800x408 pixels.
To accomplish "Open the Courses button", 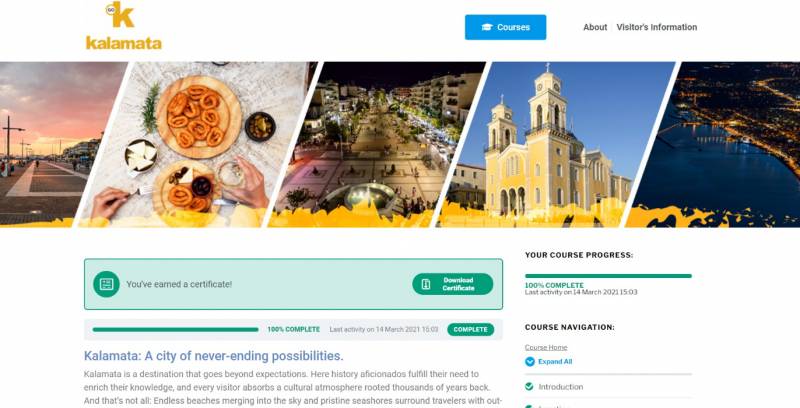I will coord(505,28).
